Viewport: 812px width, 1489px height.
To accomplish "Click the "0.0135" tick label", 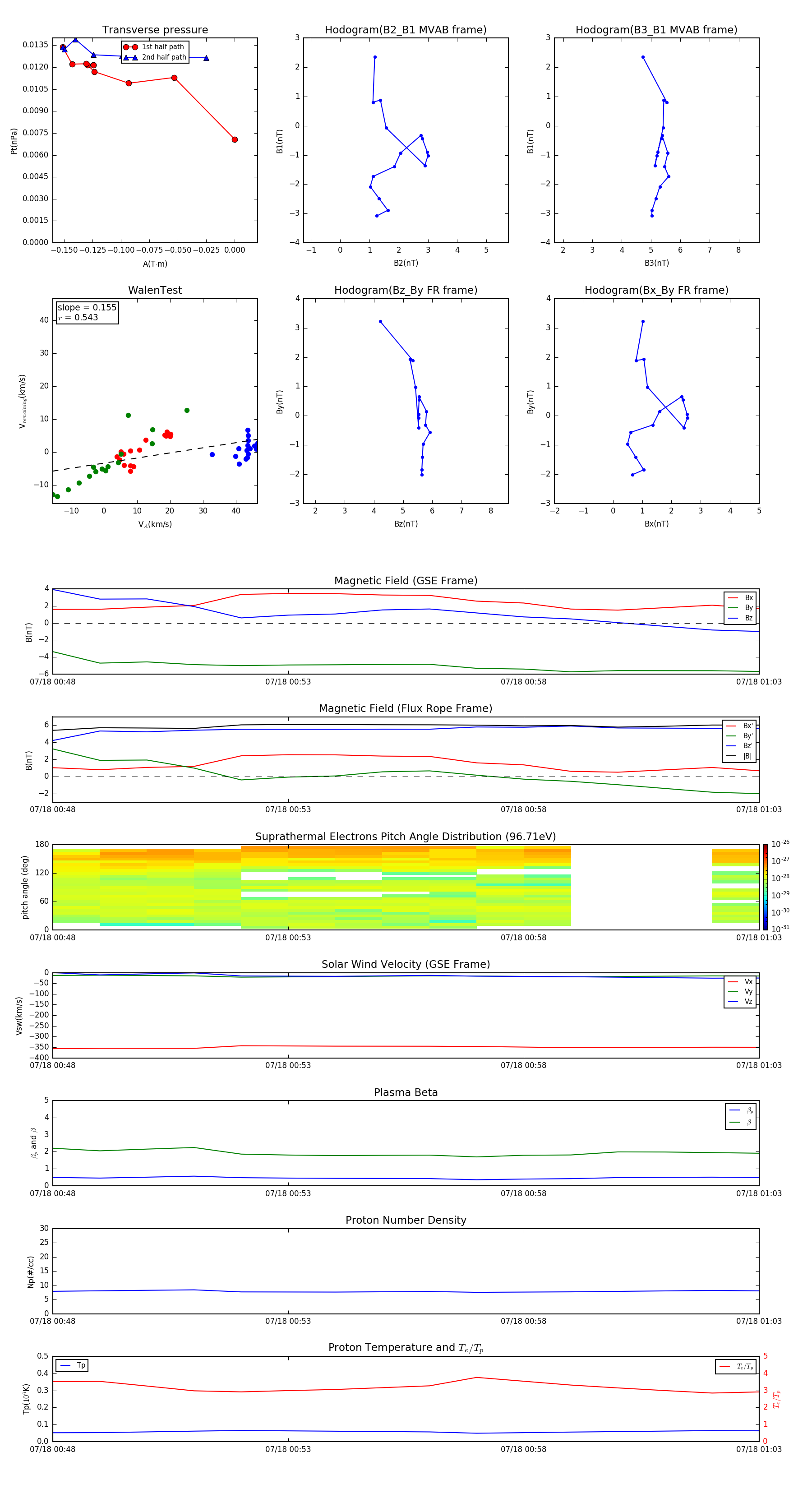I will pos(35,45).
